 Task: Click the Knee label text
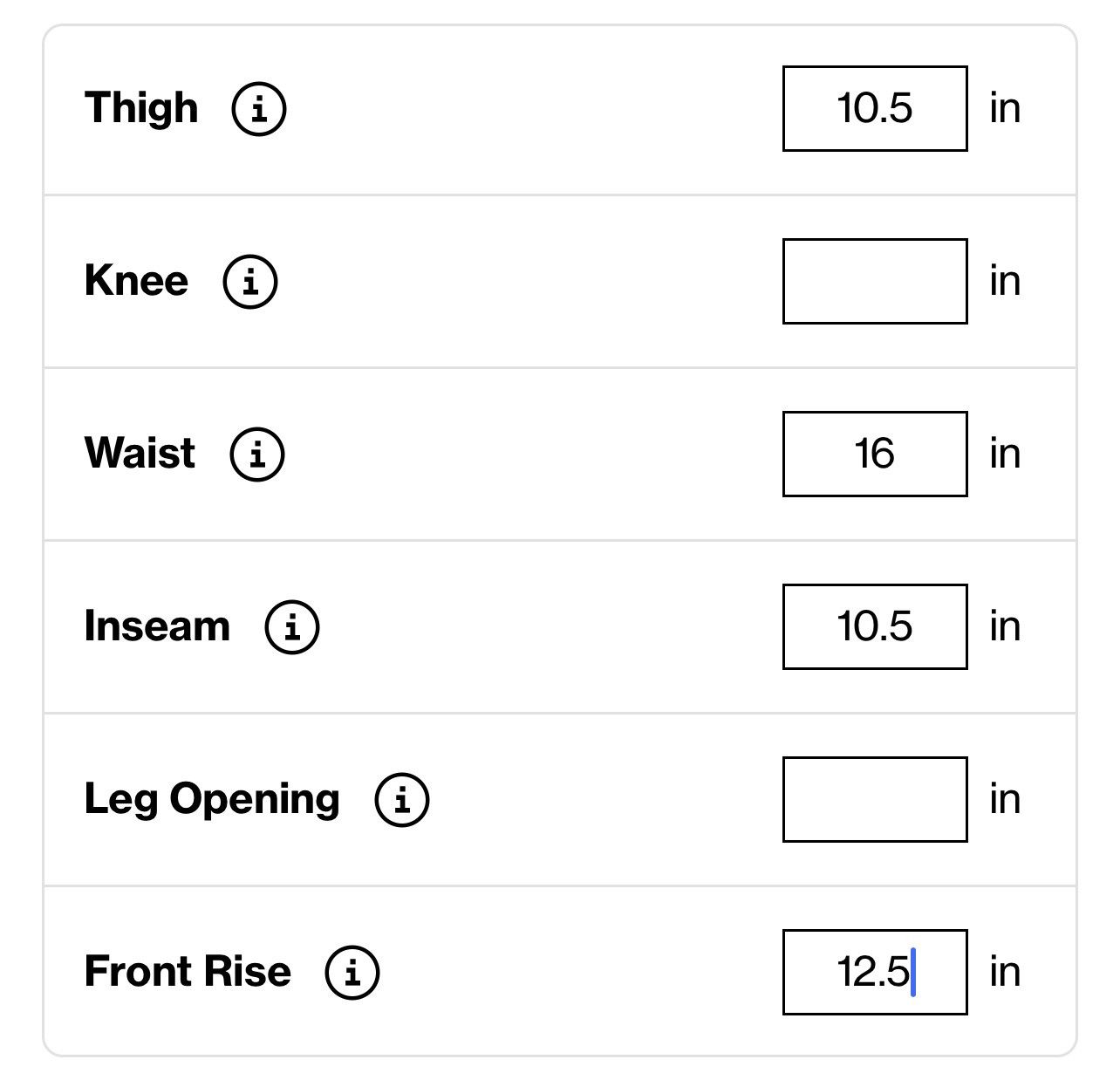[136, 281]
